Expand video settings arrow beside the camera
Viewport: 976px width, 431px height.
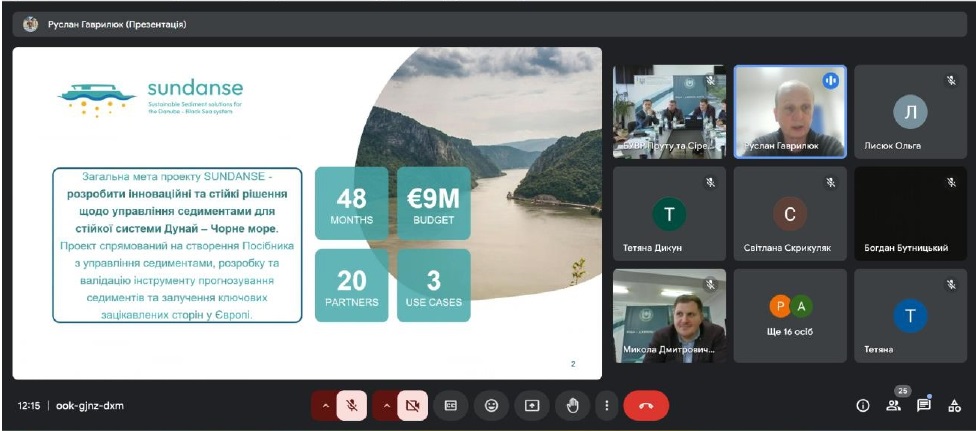click(384, 406)
